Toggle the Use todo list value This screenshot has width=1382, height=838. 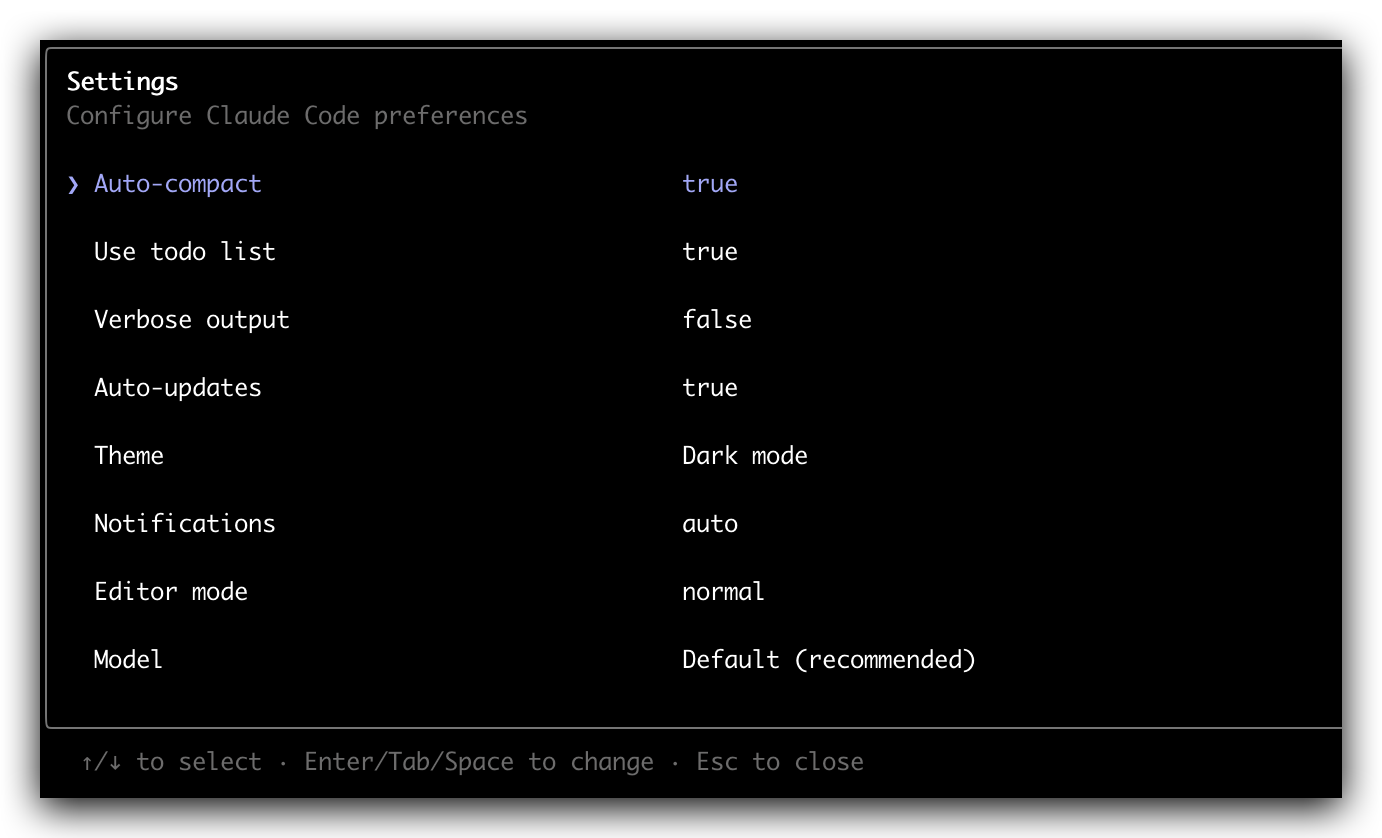point(710,252)
